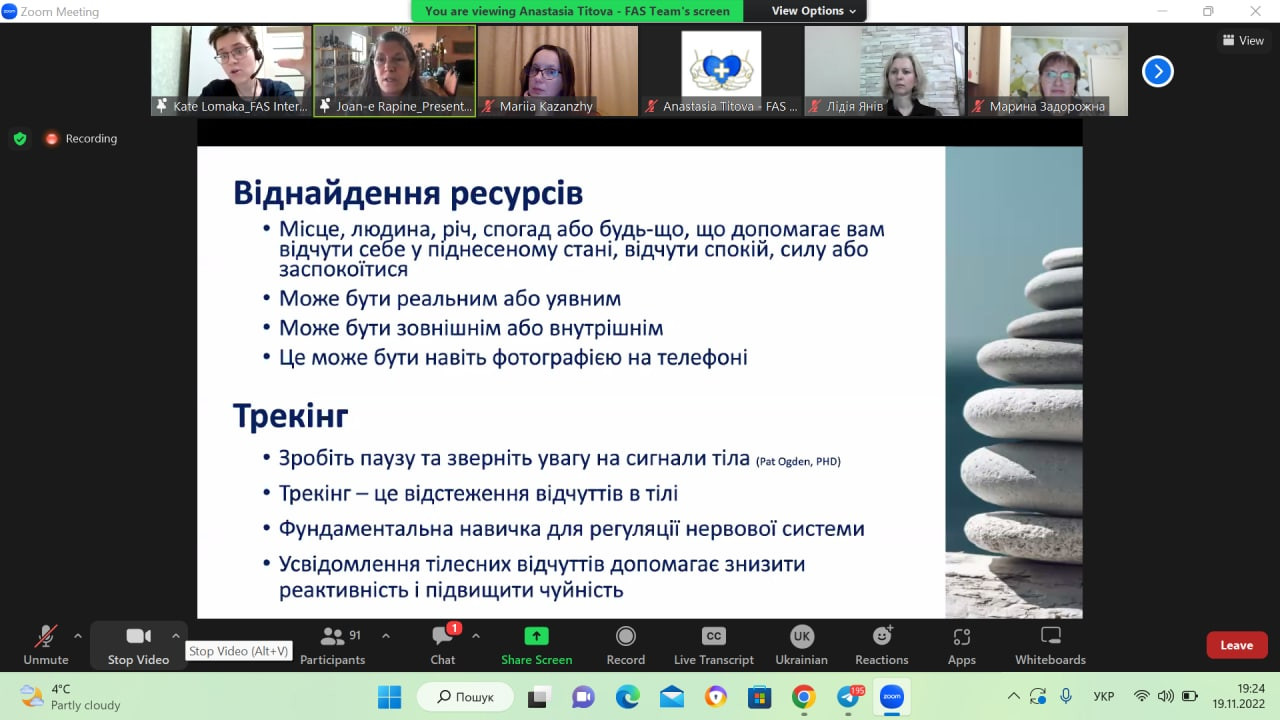
Task: Click the microphone tray icon
Action: pos(1066,696)
